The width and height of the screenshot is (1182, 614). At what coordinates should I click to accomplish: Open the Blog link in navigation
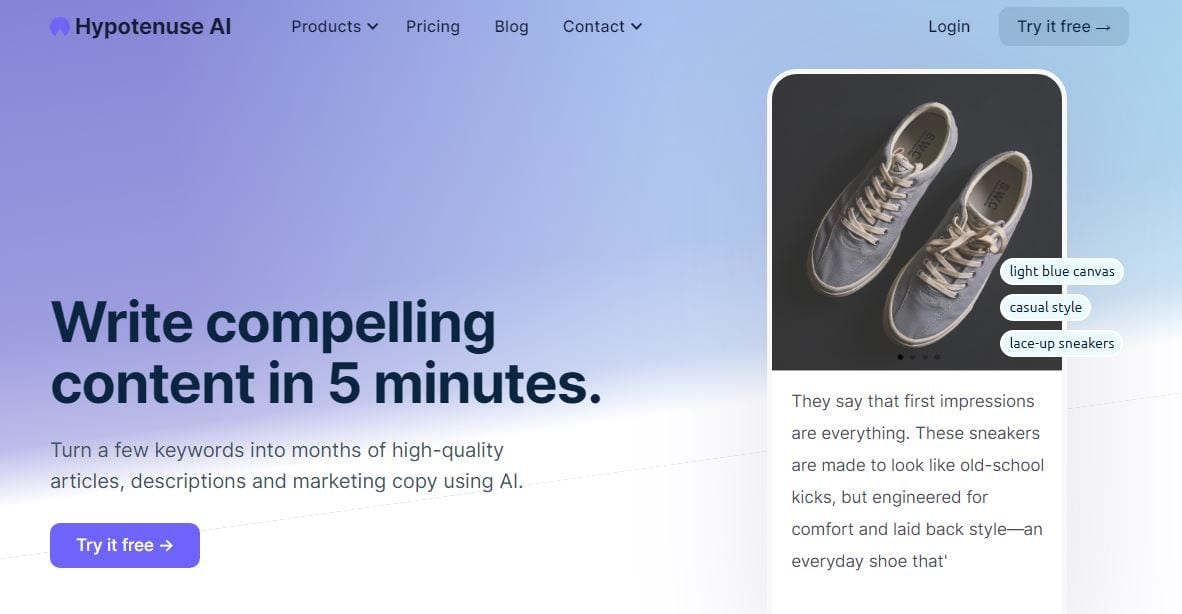click(x=511, y=26)
